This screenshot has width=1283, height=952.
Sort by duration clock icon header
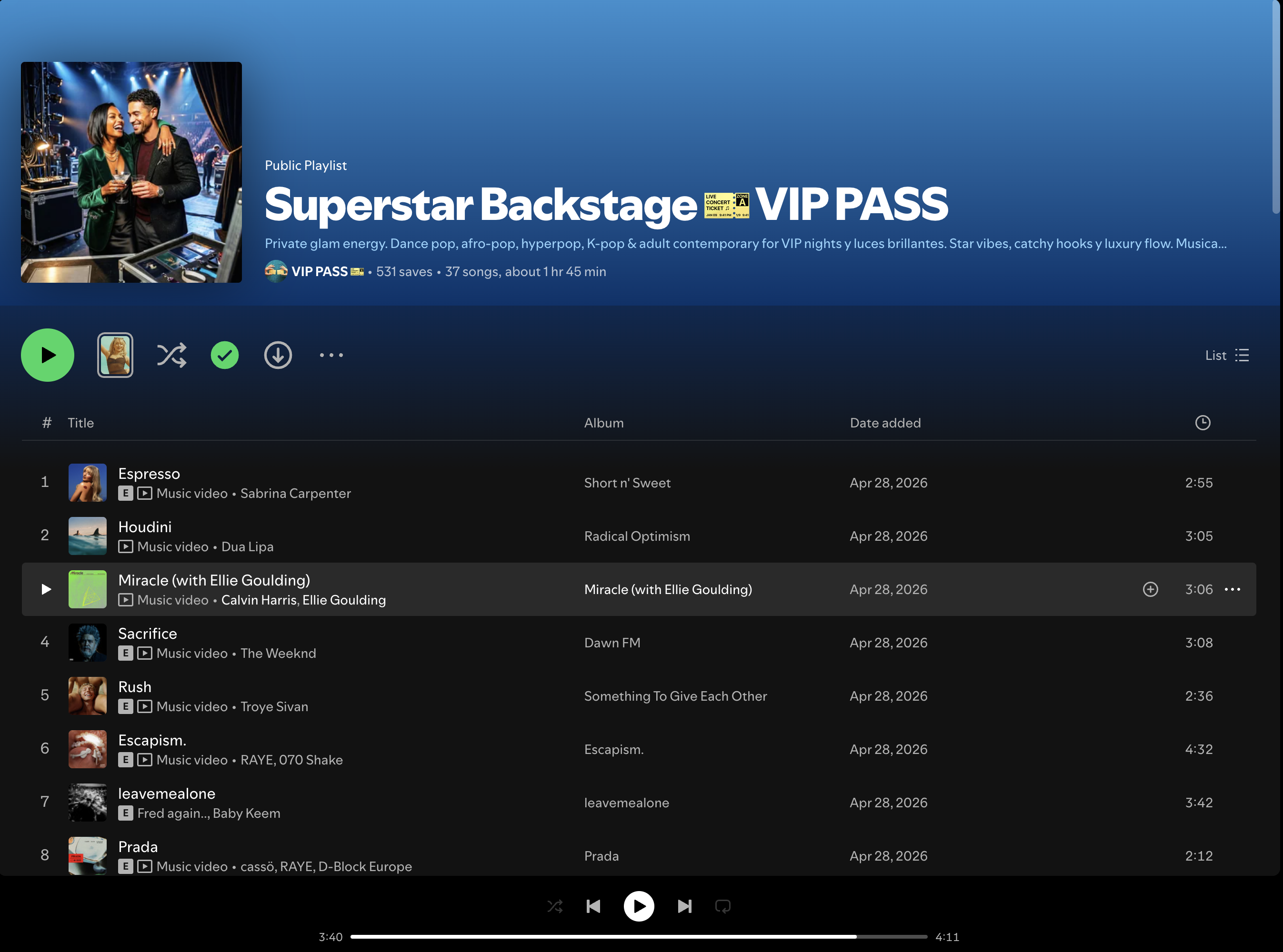tap(1203, 422)
